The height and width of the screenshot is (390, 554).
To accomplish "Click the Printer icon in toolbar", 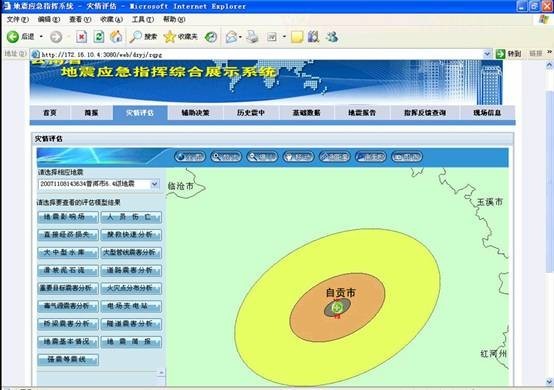I will 252,37.
